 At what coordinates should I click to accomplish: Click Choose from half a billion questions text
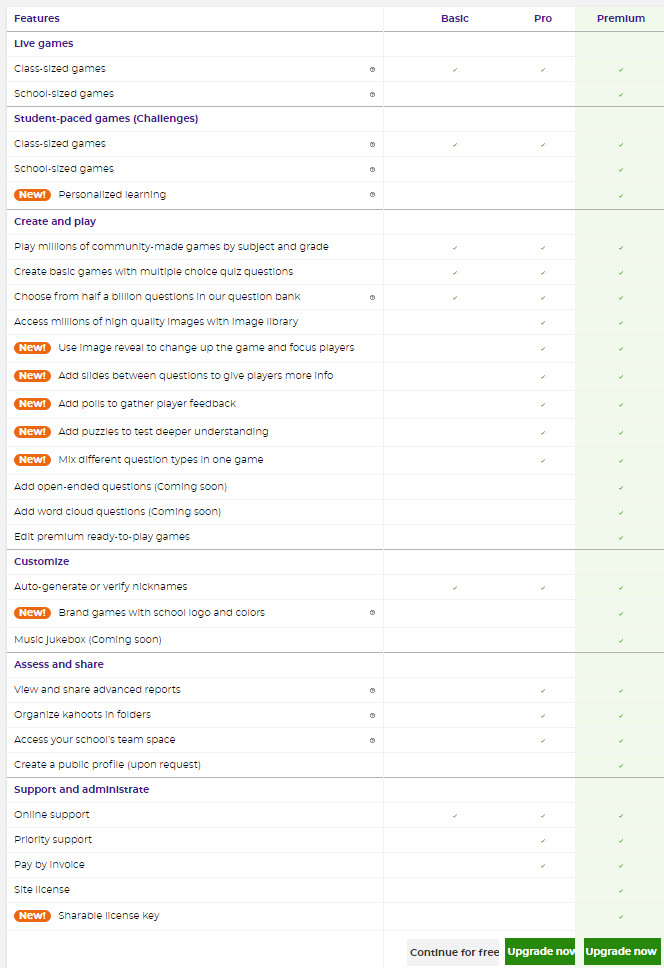click(157, 297)
